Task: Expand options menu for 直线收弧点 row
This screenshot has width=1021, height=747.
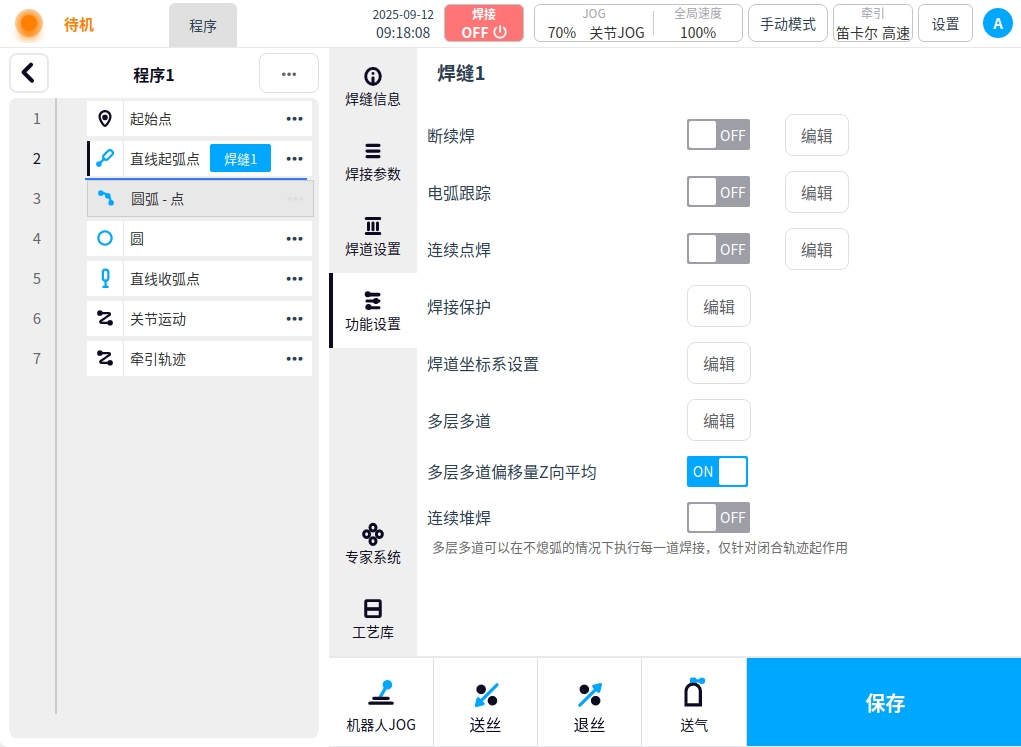Action: 294,279
